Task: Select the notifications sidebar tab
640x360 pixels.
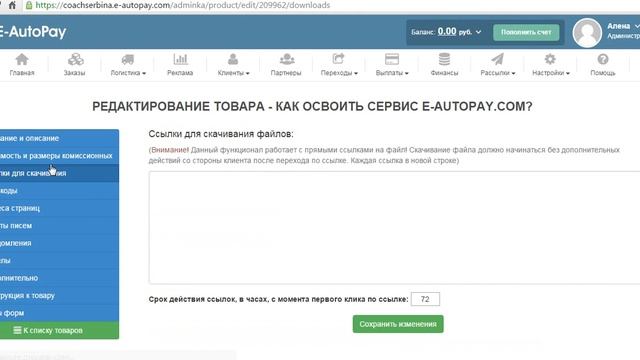Action: [59, 243]
